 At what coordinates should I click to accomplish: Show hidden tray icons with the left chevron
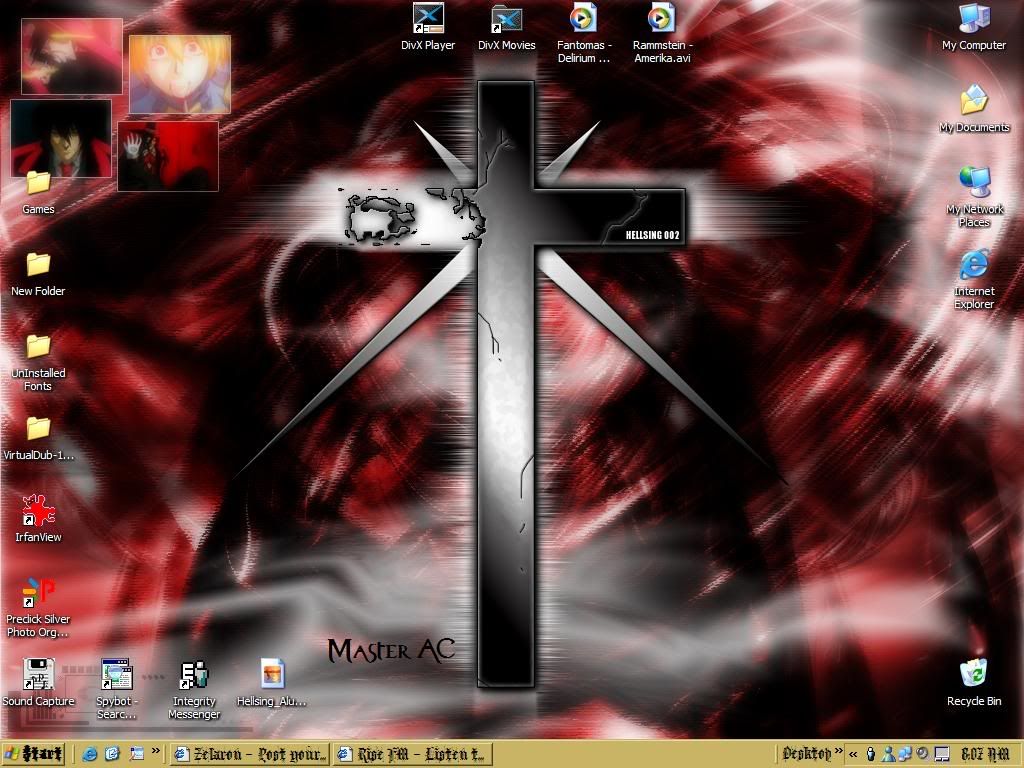point(853,754)
